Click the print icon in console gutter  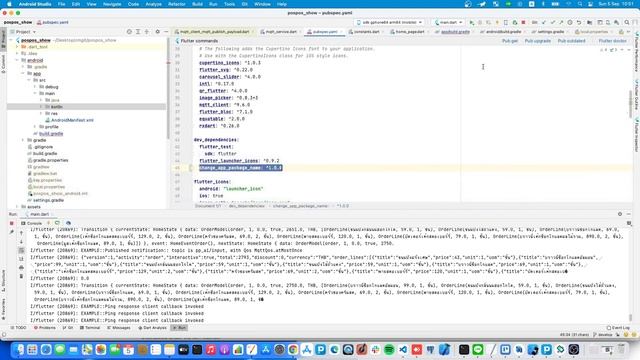click(x=22, y=267)
